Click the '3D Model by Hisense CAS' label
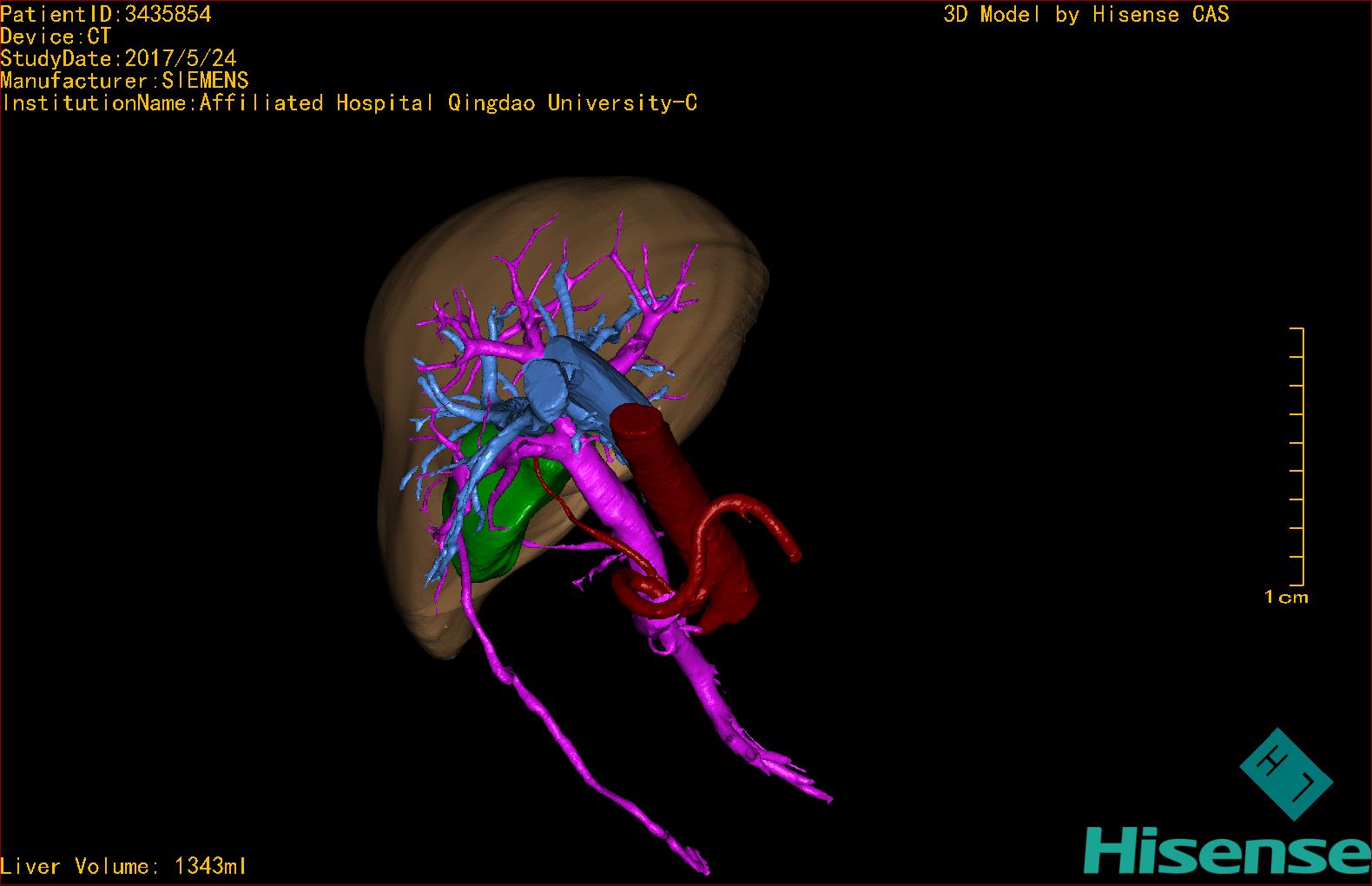The image size is (1372, 886). 1086,15
